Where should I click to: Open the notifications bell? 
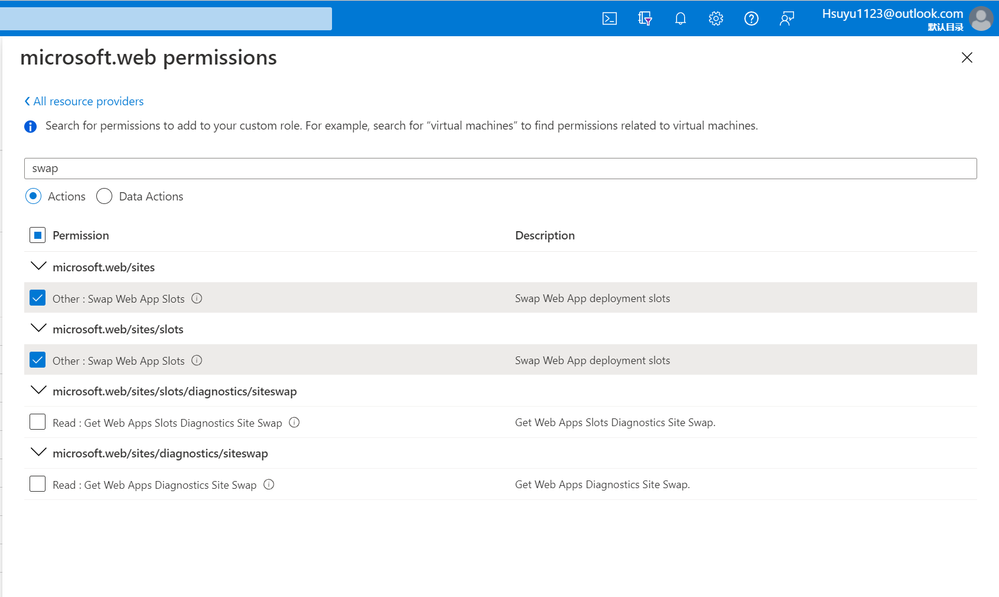[680, 18]
